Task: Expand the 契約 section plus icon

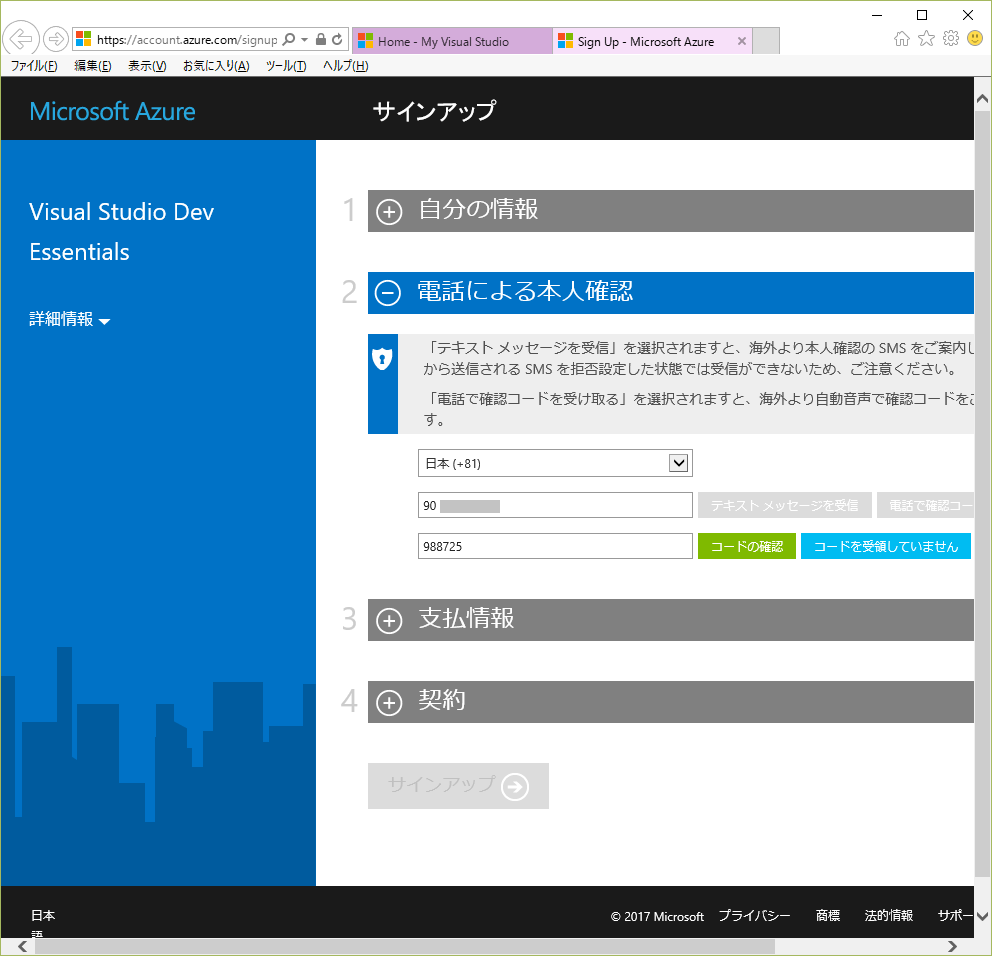Action: tap(389, 702)
